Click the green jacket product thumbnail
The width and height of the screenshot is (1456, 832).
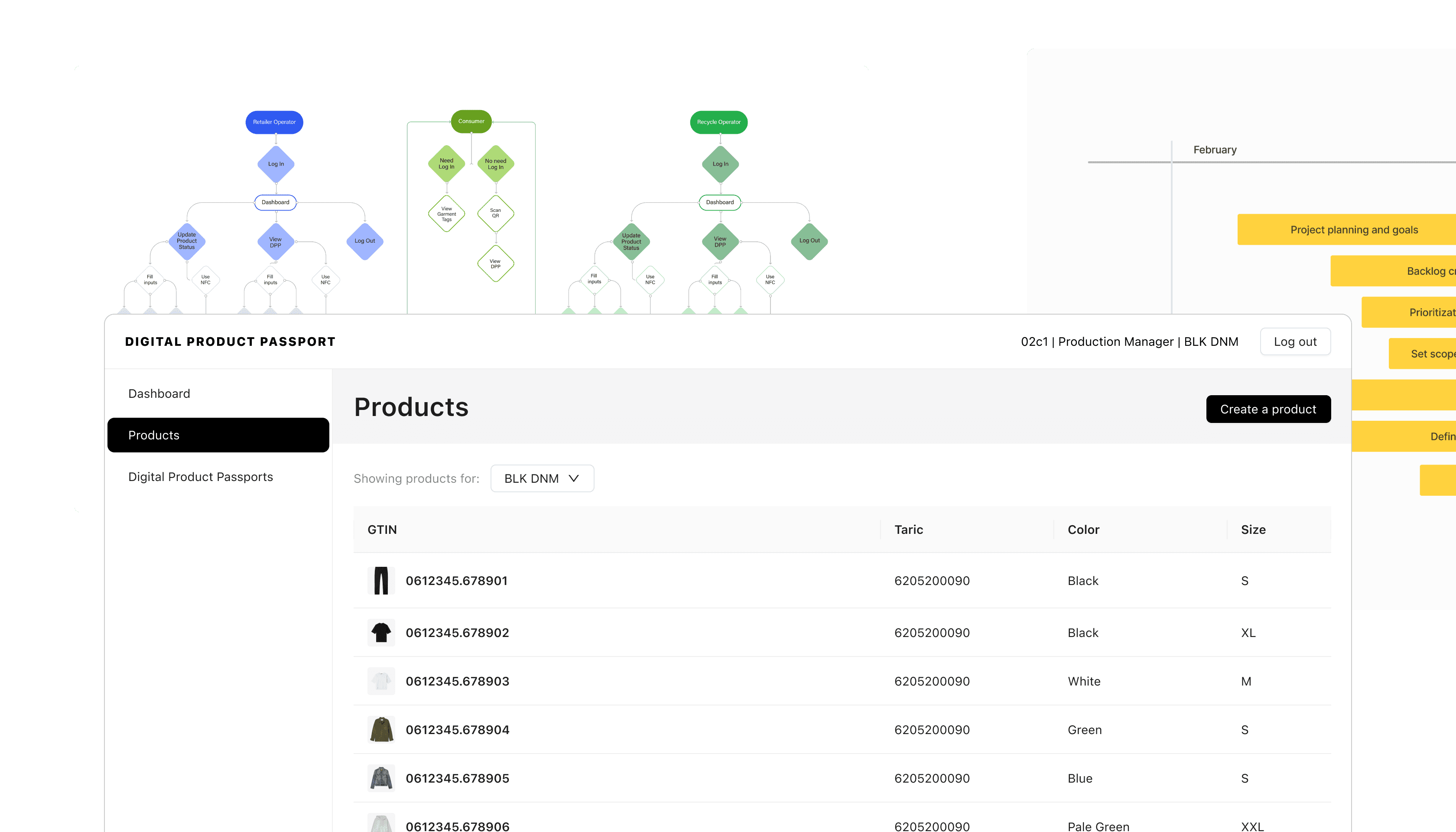click(x=381, y=730)
